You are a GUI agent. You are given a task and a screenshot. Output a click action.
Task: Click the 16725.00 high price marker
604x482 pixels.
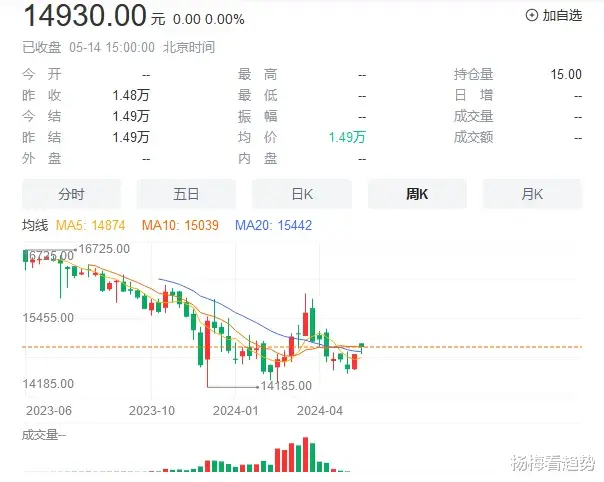coord(104,249)
